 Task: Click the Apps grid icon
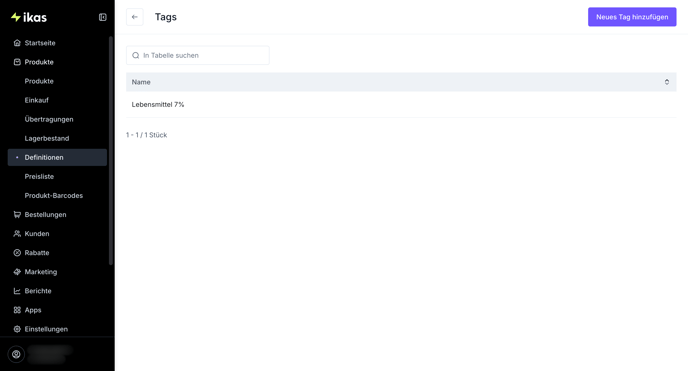17,310
